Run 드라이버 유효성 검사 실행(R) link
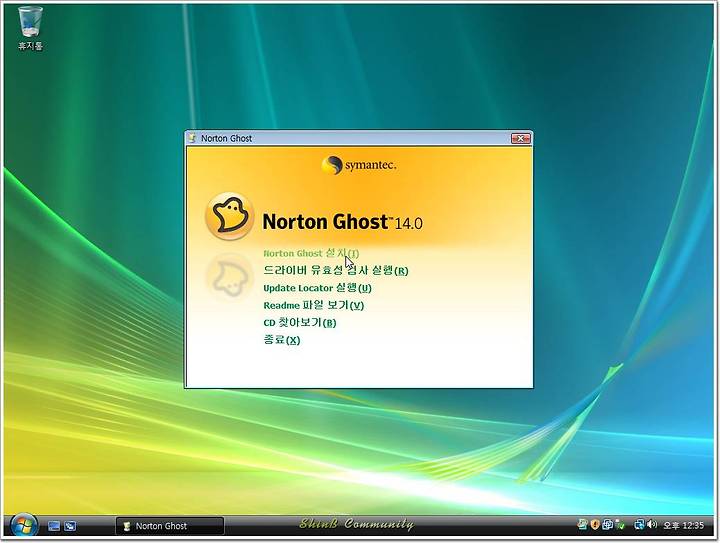 [336, 270]
